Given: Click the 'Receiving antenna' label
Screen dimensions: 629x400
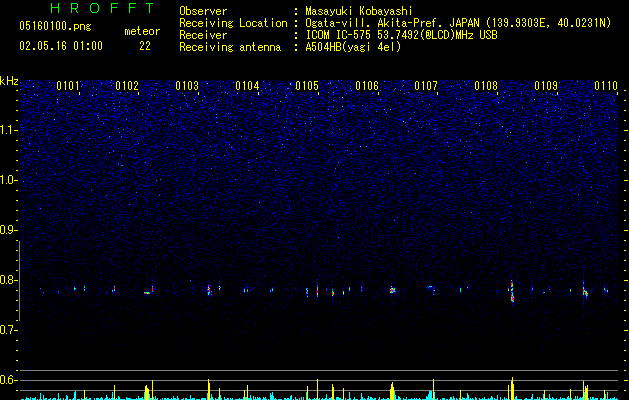Looking at the screenshot, I should click(230, 47).
